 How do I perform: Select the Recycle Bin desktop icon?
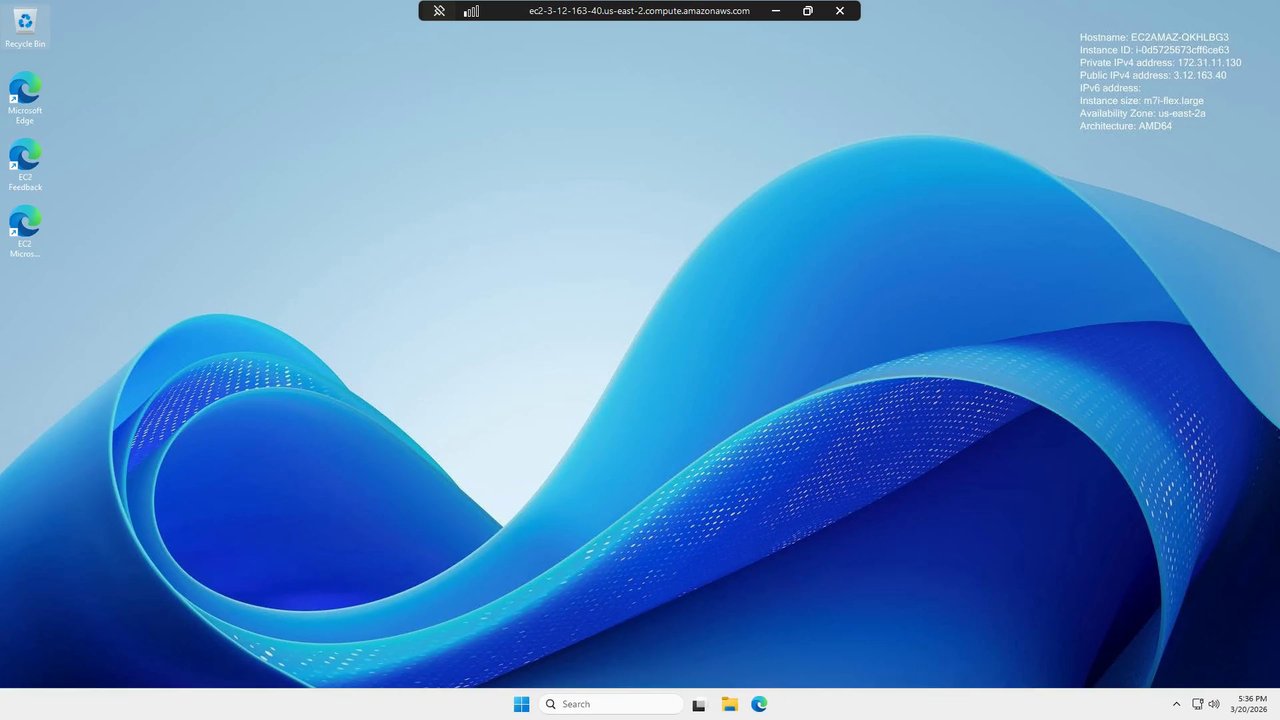[25, 28]
